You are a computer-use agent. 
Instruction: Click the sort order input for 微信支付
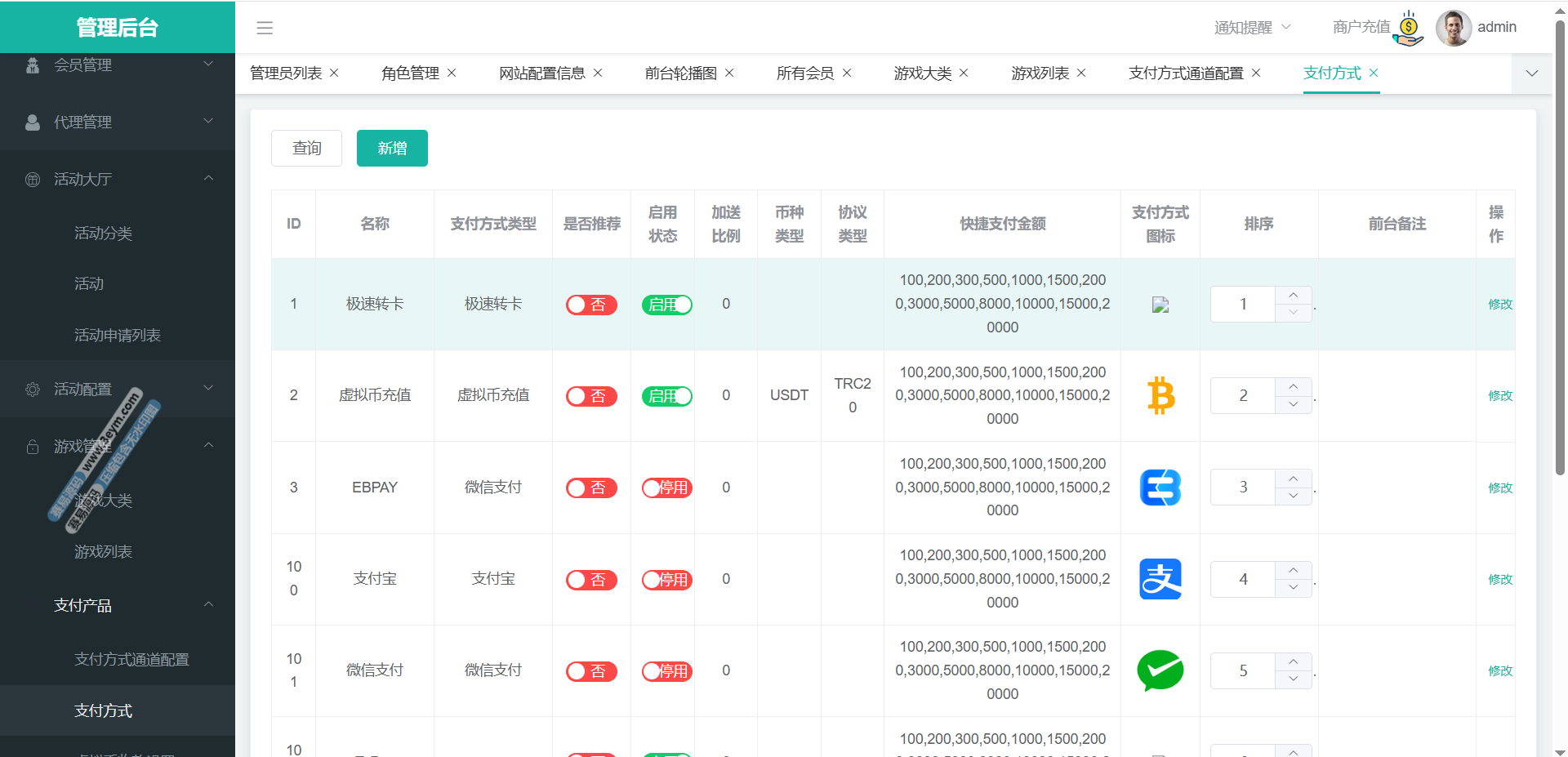1243,670
